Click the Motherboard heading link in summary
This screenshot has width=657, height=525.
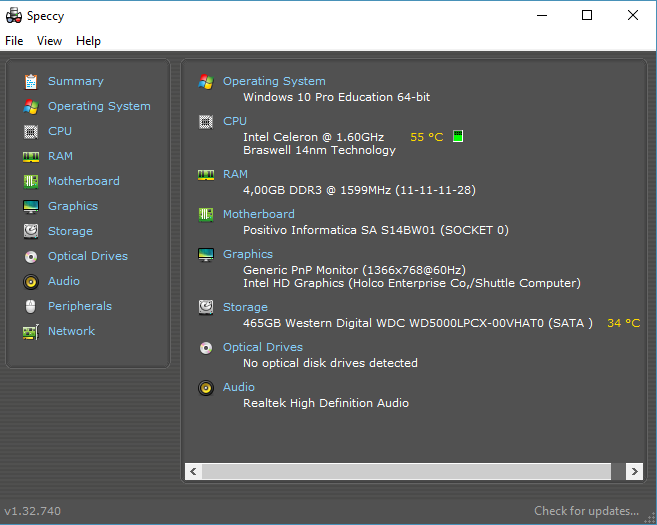(259, 214)
